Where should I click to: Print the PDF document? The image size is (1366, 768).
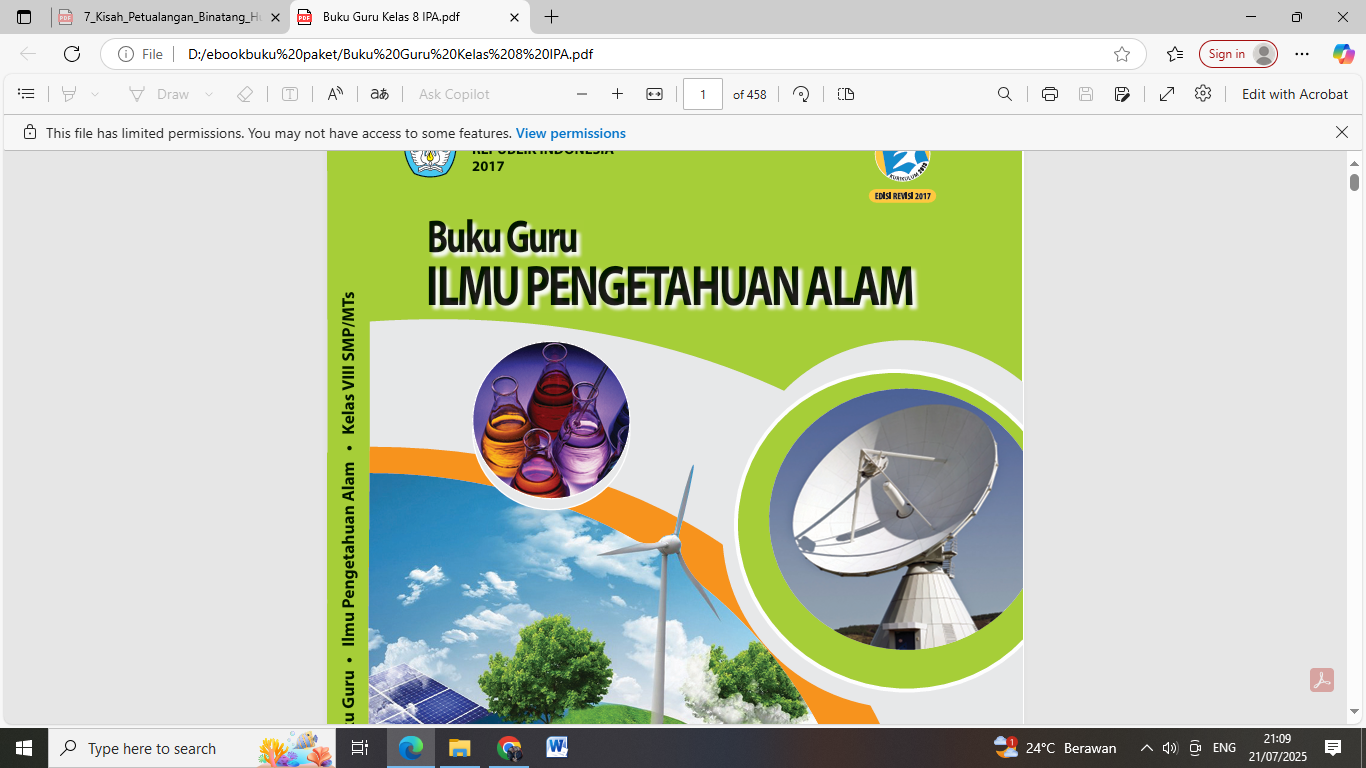coord(1048,93)
